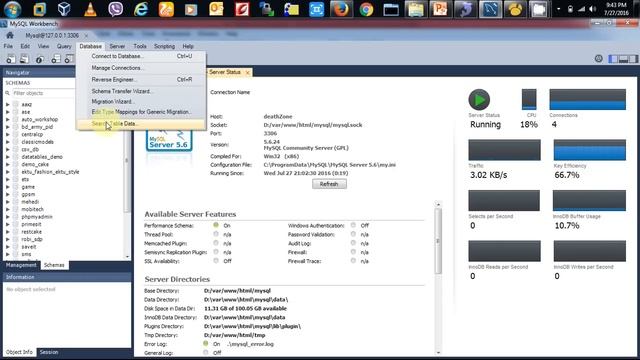Viewport: 640px width, 360px height.
Task: Choose Connect to Database menu entry
Action: click(141, 56)
